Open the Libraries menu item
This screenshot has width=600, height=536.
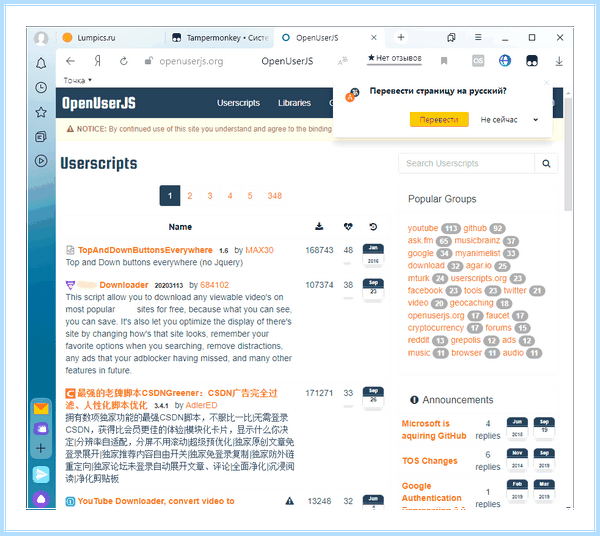click(294, 103)
